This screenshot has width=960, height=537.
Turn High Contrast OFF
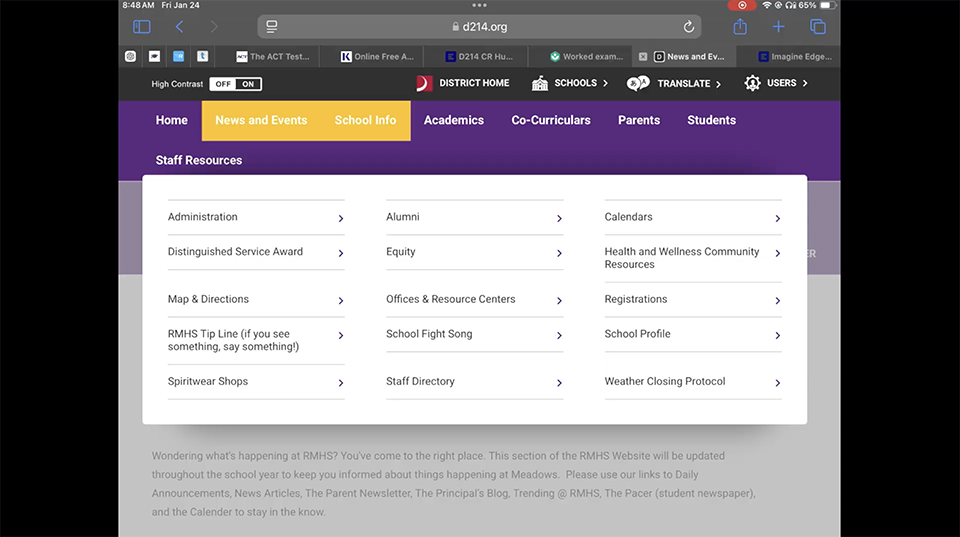(x=223, y=84)
